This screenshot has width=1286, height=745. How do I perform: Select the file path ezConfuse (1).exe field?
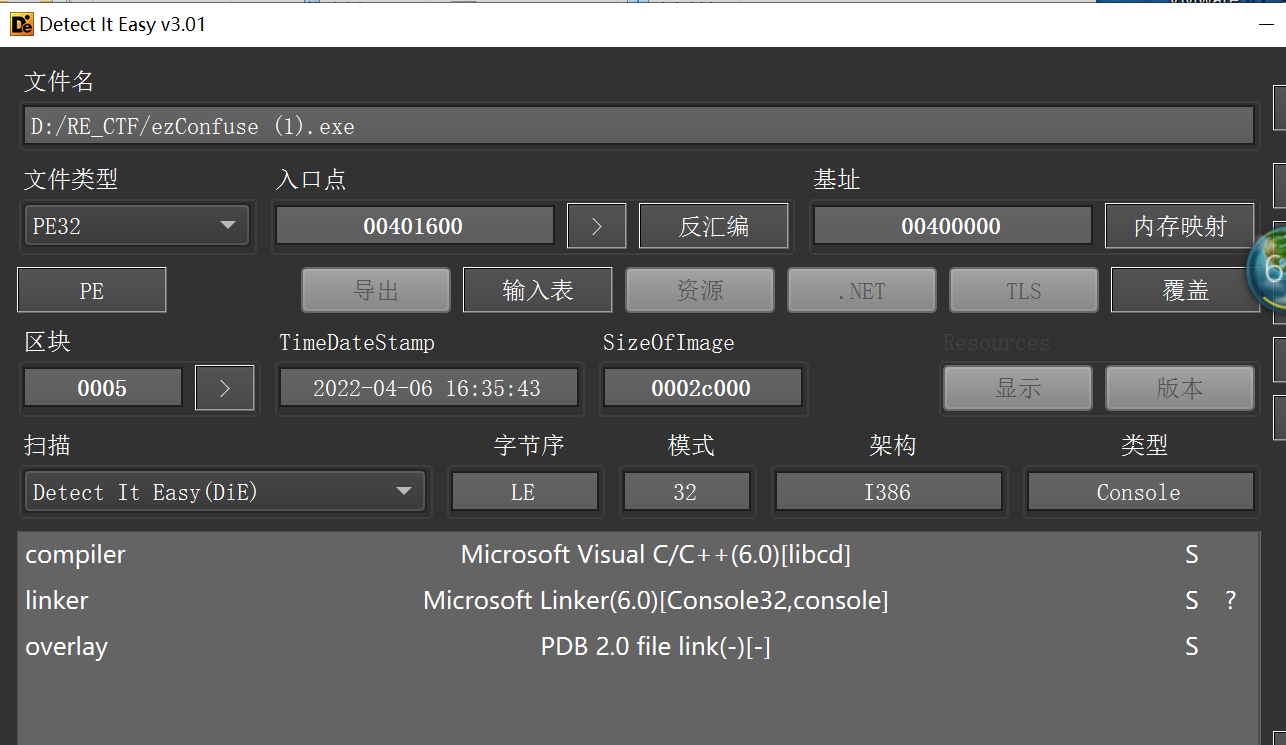click(635, 125)
